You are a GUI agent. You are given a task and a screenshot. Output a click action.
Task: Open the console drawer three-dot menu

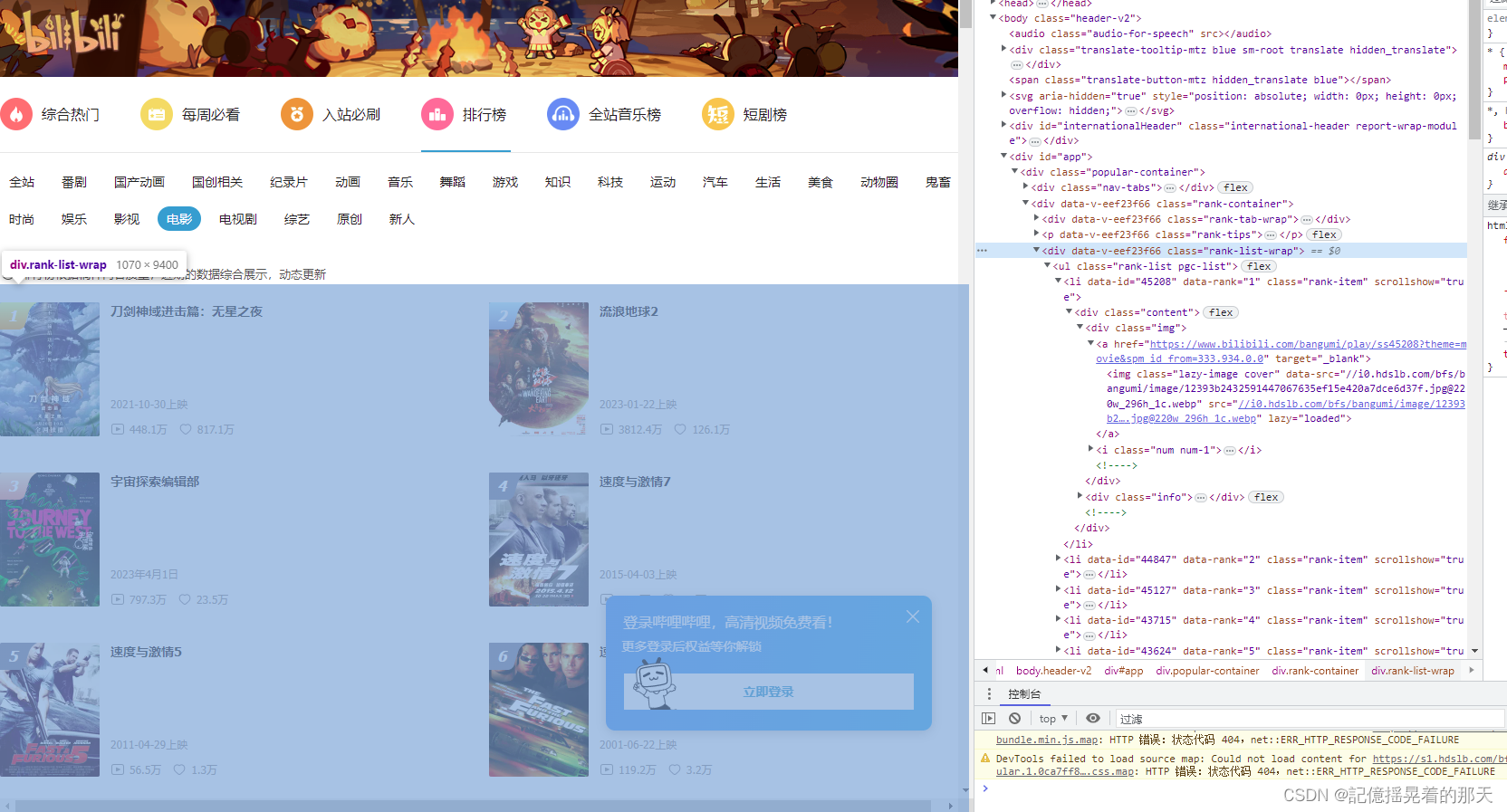point(989,693)
